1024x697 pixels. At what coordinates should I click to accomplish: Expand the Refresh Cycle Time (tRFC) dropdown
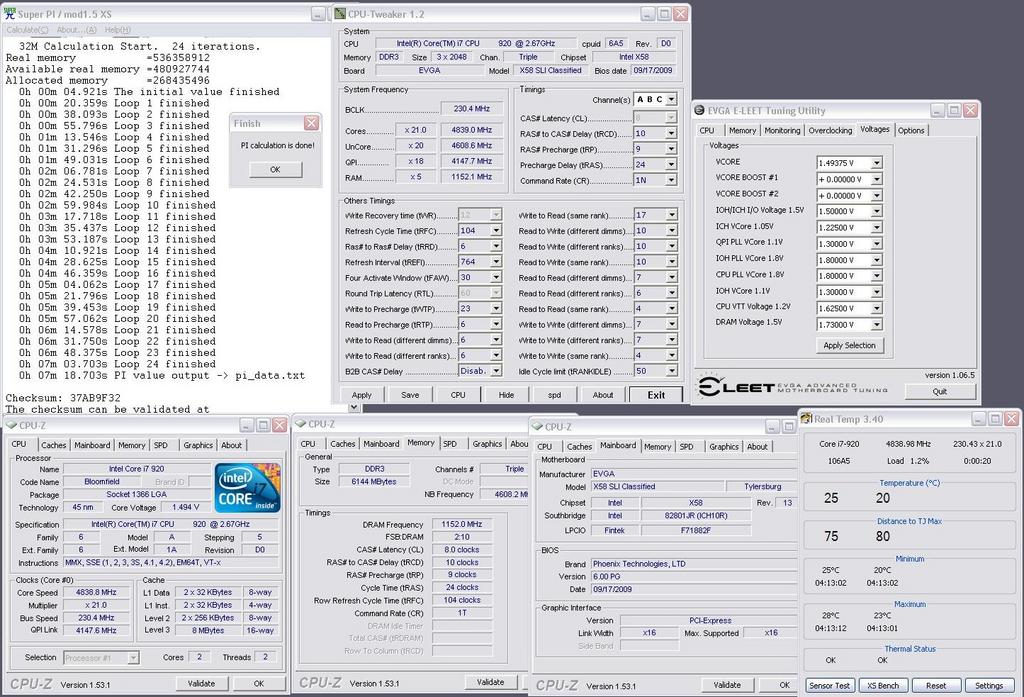(496, 231)
